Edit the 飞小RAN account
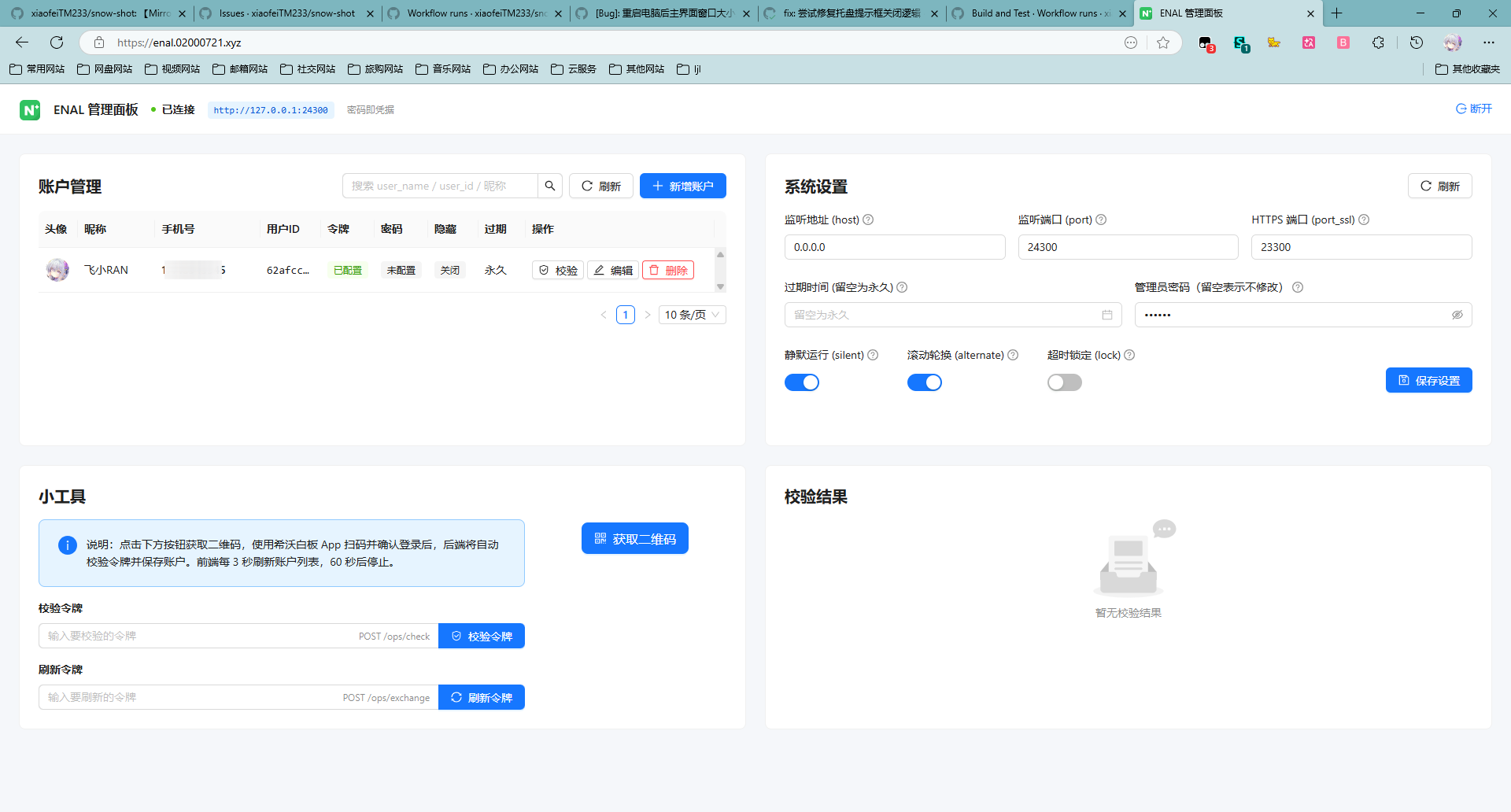 point(613,270)
